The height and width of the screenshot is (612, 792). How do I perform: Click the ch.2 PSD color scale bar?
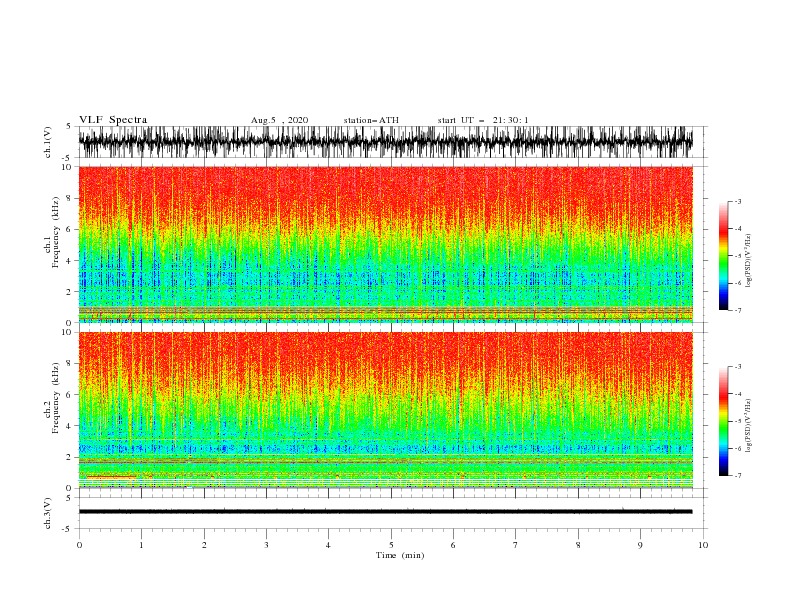tap(723, 421)
